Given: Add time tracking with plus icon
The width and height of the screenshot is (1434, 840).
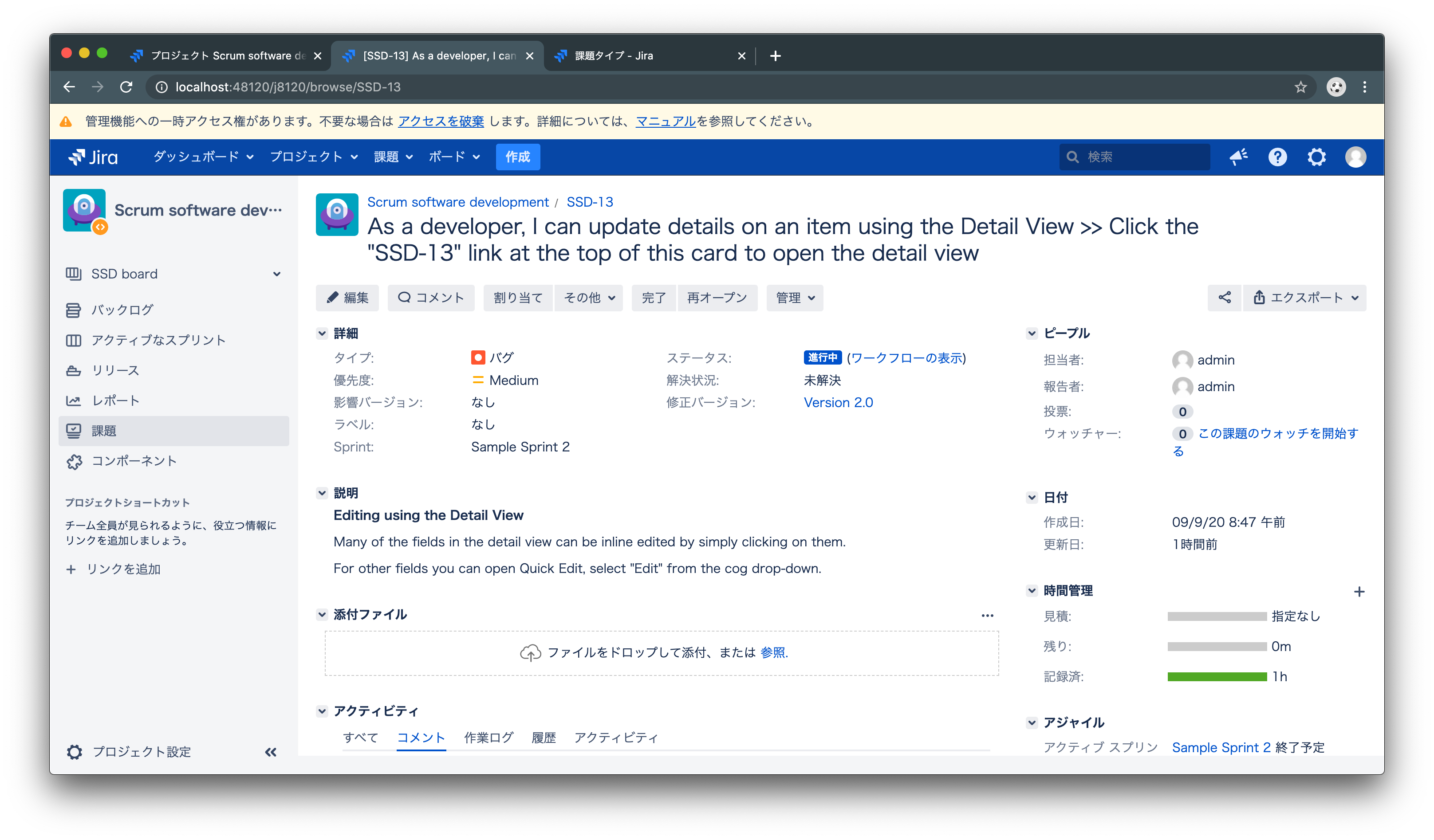Looking at the screenshot, I should click(x=1359, y=592).
